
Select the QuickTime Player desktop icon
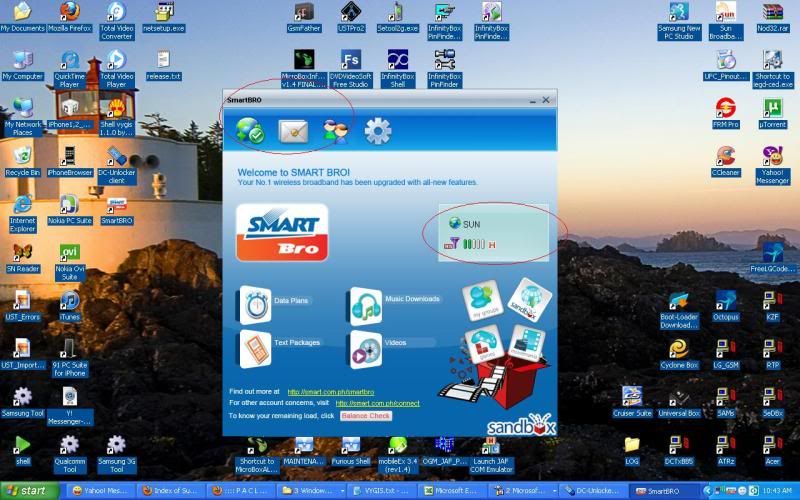coord(70,69)
